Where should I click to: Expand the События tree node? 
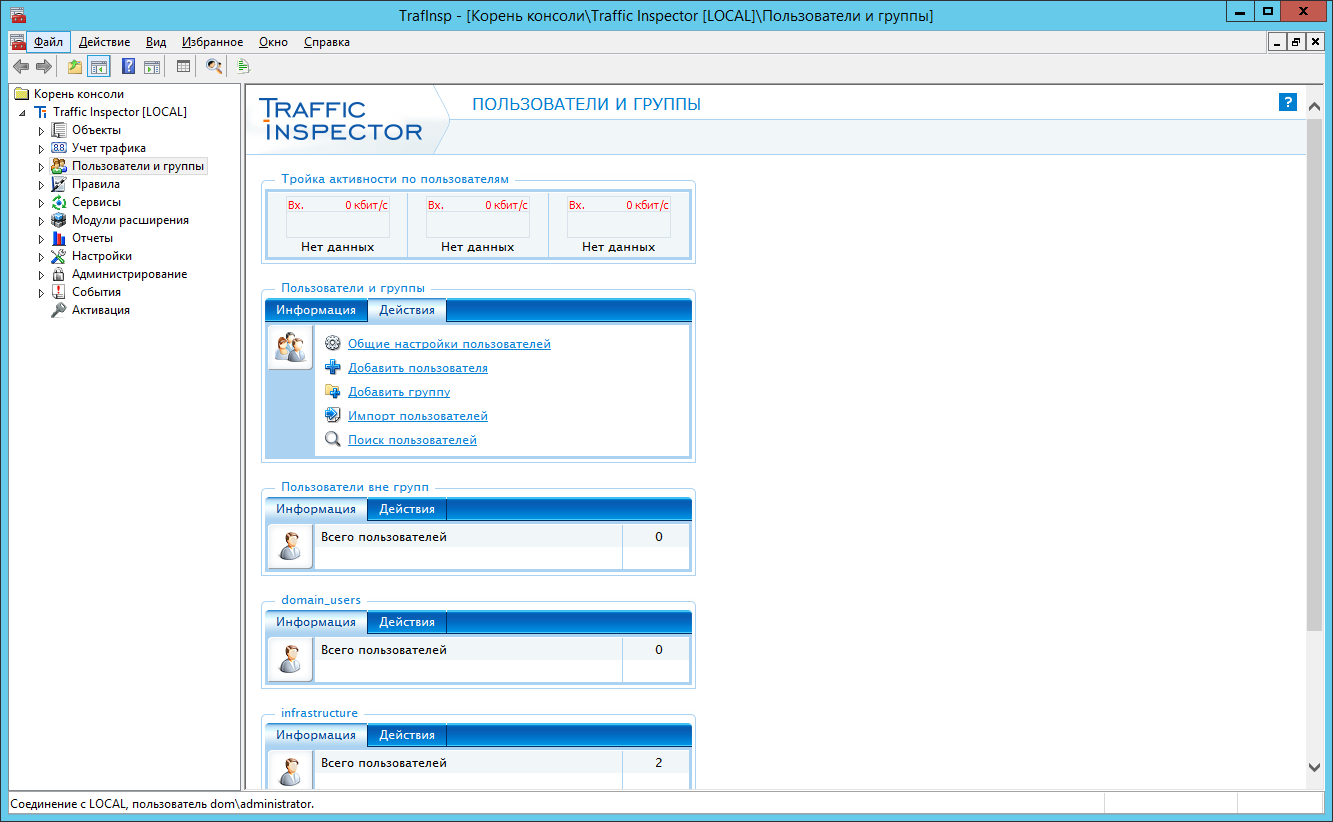click(41, 292)
